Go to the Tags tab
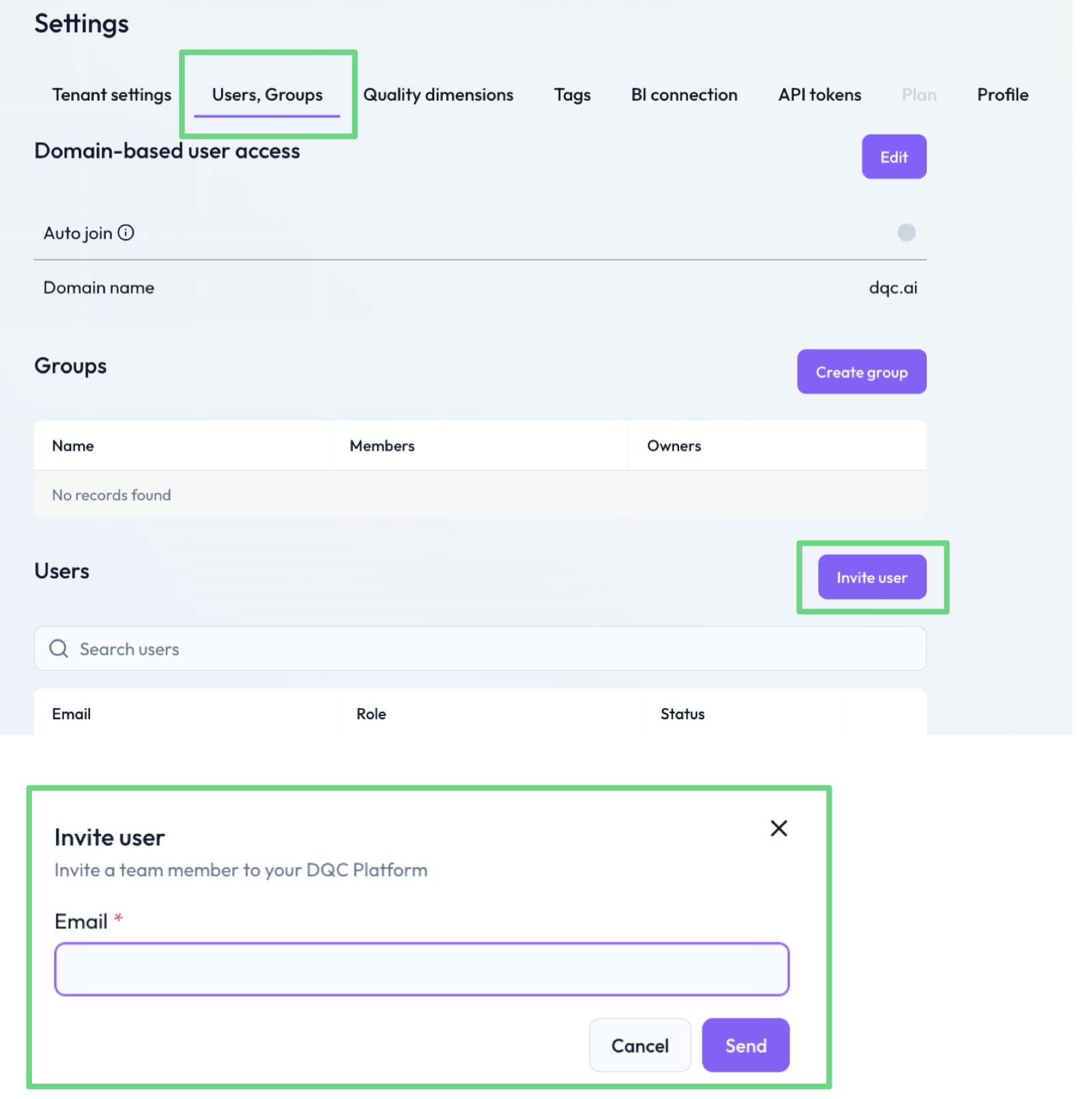 572,95
